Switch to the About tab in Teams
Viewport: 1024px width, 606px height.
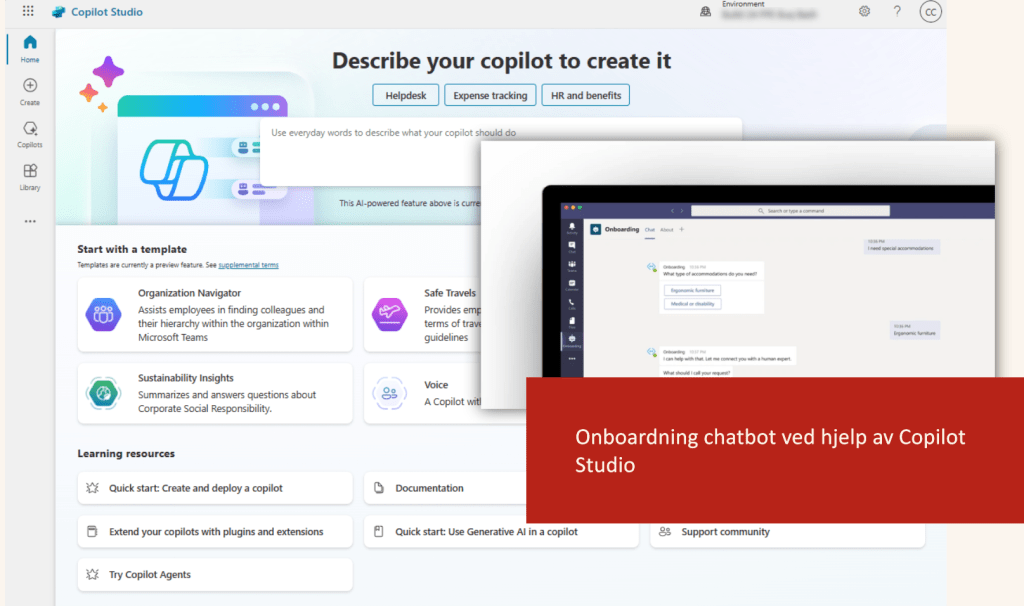click(x=667, y=229)
